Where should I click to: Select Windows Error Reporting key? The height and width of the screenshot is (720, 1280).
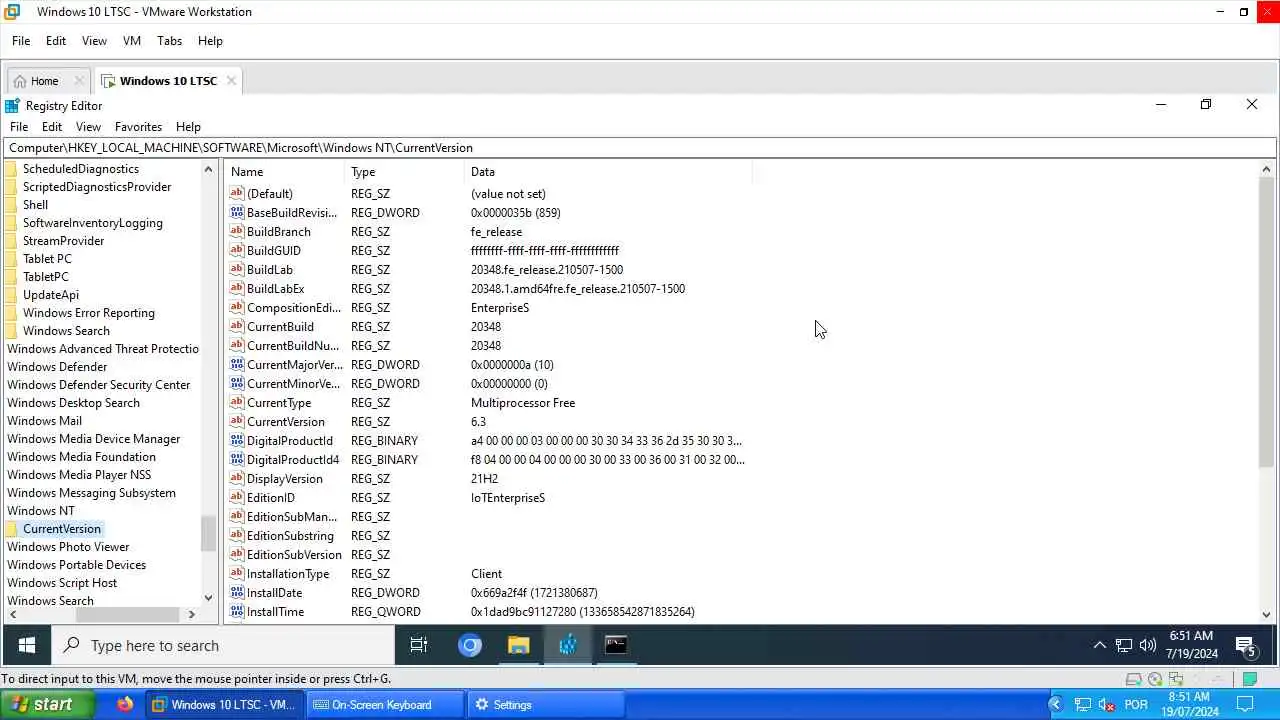coord(89,313)
